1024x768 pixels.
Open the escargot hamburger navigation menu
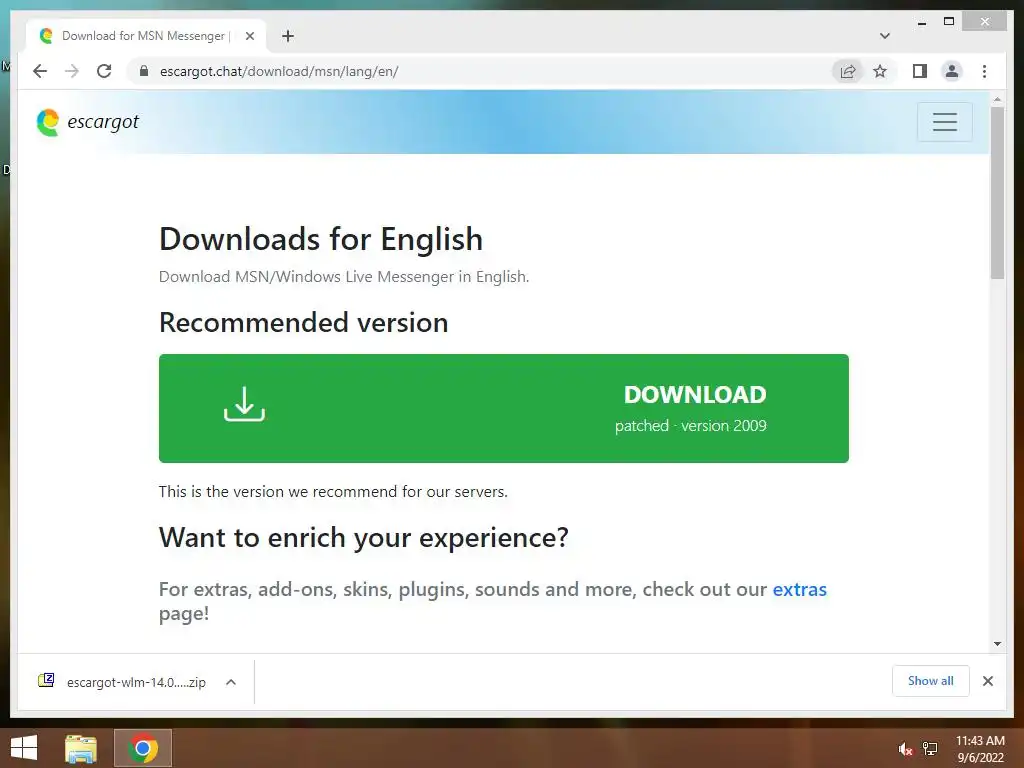944,122
